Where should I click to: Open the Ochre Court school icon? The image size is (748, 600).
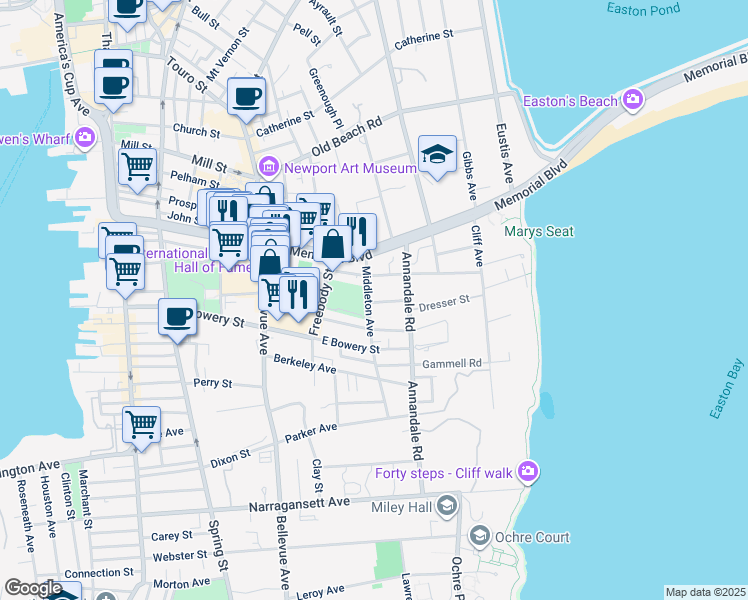click(479, 537)
